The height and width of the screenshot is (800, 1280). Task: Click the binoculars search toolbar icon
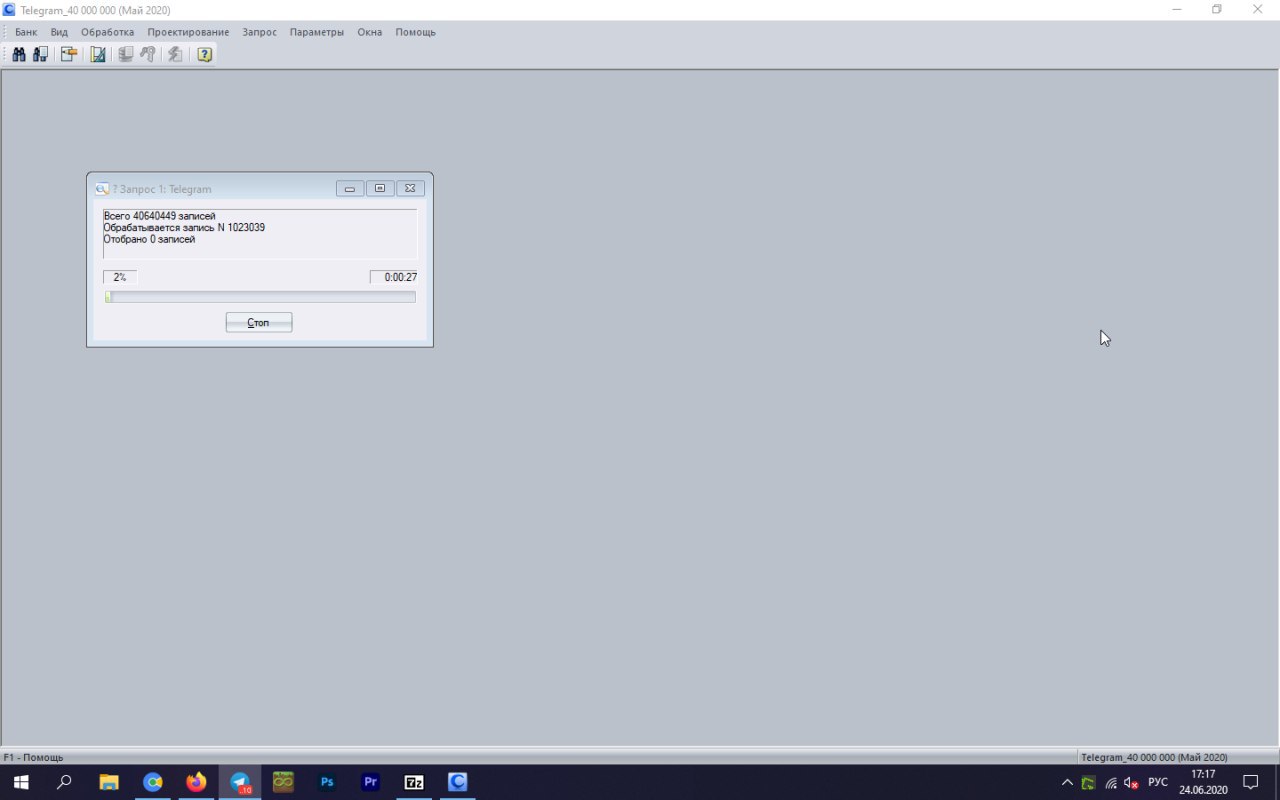(18, 54)
